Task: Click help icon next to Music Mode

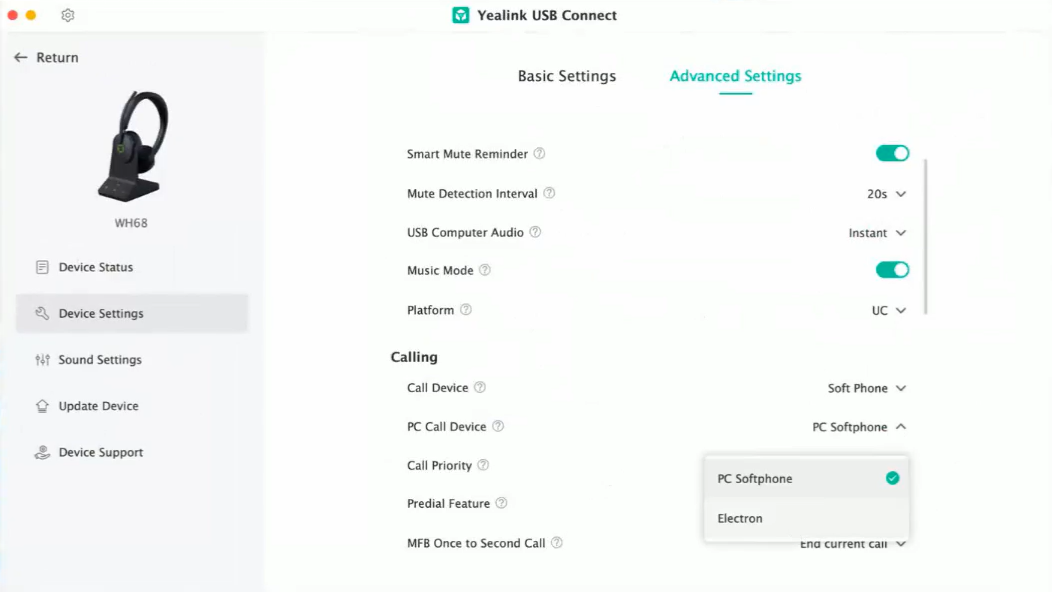Action: [484, 270]
